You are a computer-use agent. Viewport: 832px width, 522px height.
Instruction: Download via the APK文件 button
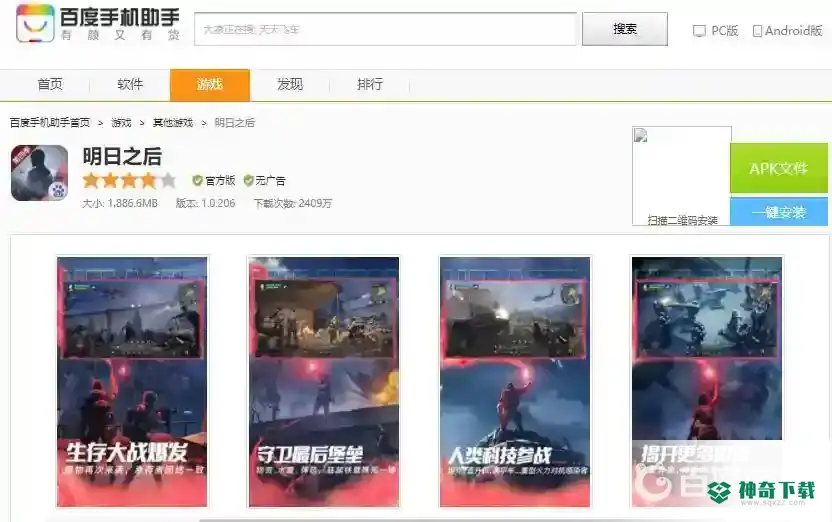[778, 168]
